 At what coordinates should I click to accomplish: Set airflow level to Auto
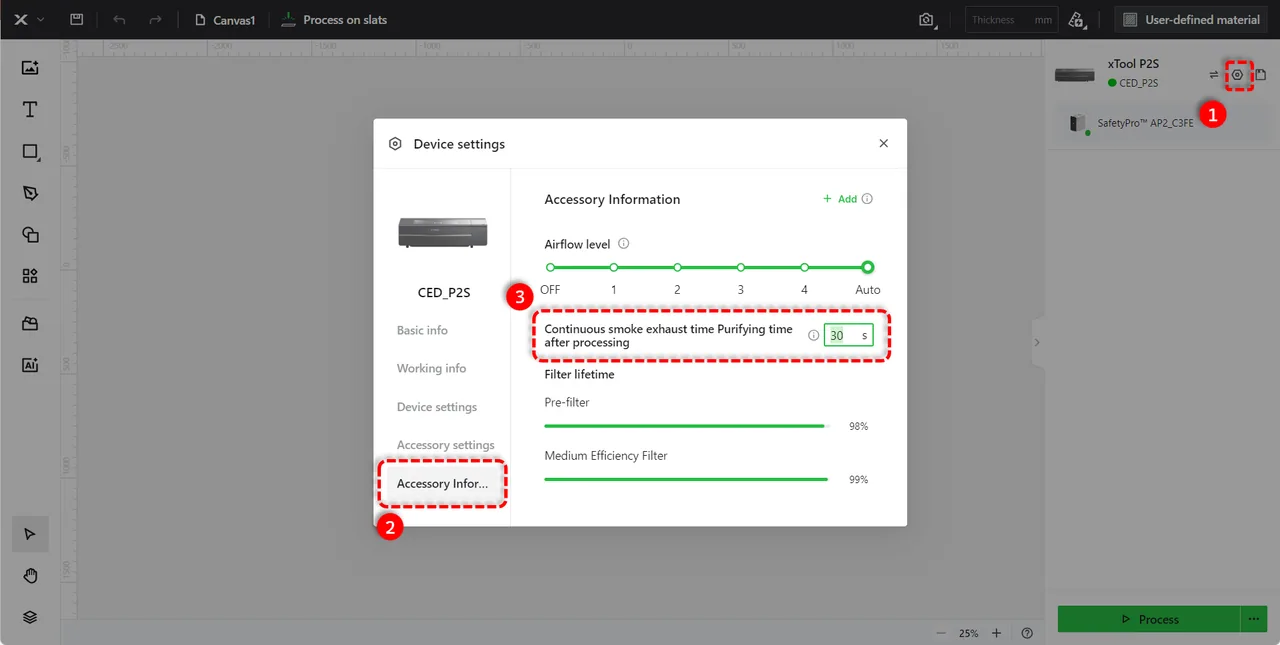[868, 267]
